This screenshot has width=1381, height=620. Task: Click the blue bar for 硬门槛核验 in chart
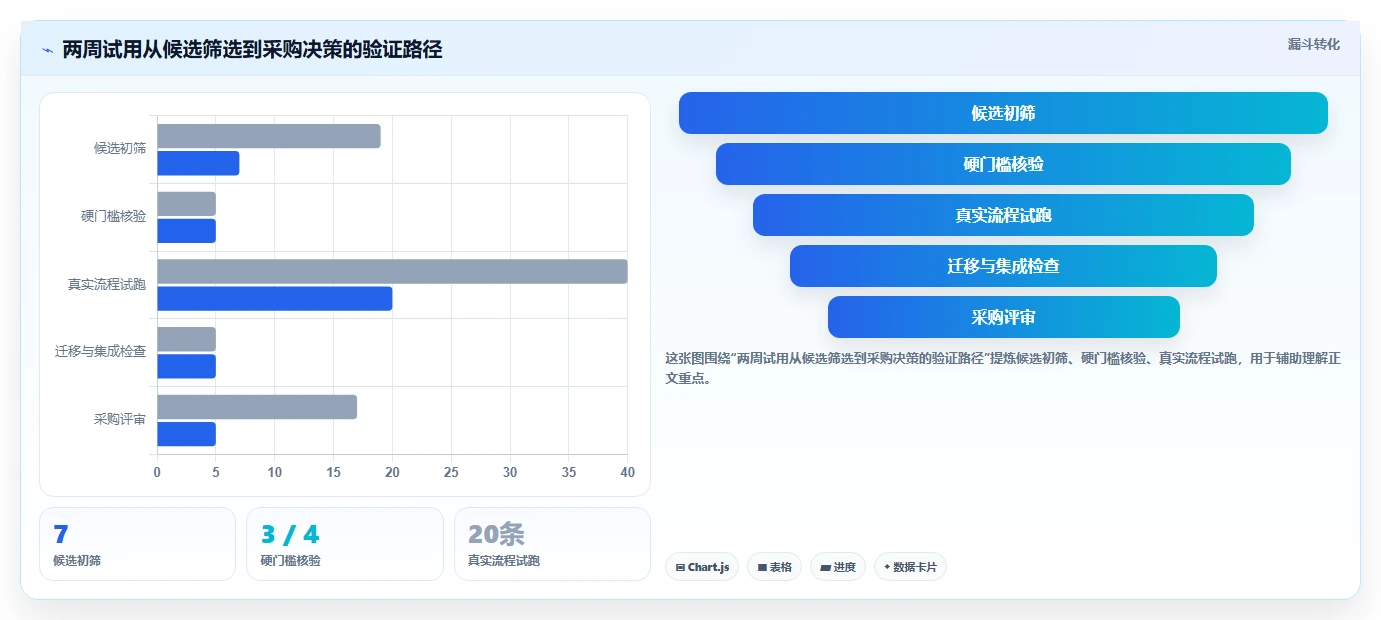point(186,231)
